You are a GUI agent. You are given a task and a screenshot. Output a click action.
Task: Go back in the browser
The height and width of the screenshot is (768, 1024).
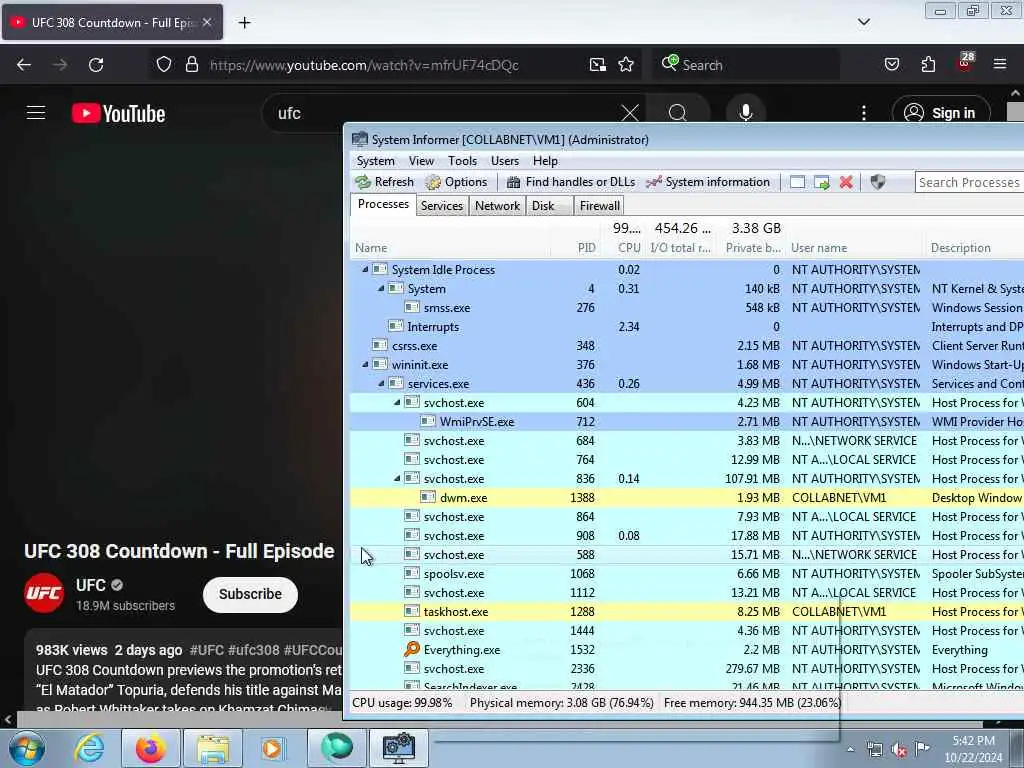[24, 65]
